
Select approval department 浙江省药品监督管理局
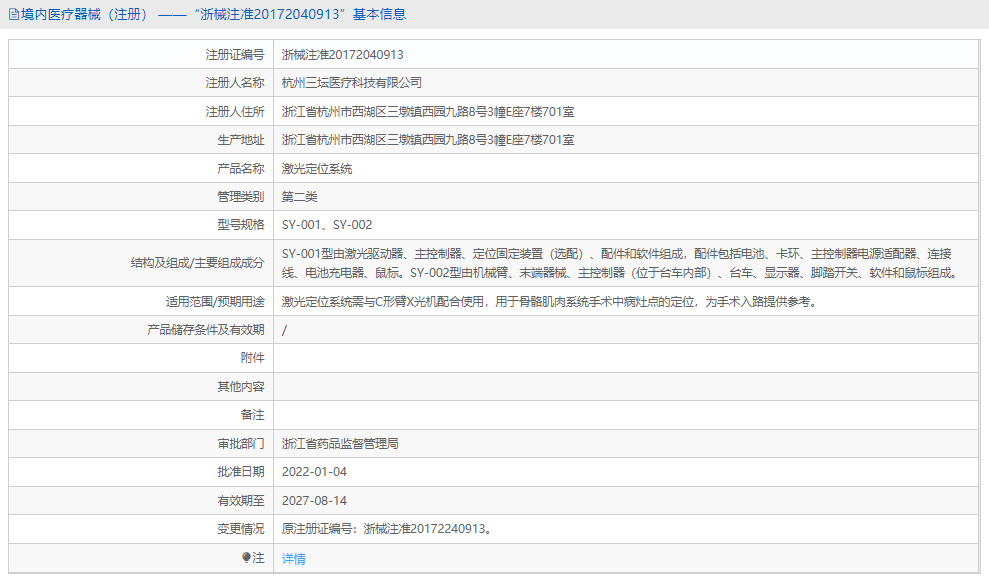click(x=340, y=444)
